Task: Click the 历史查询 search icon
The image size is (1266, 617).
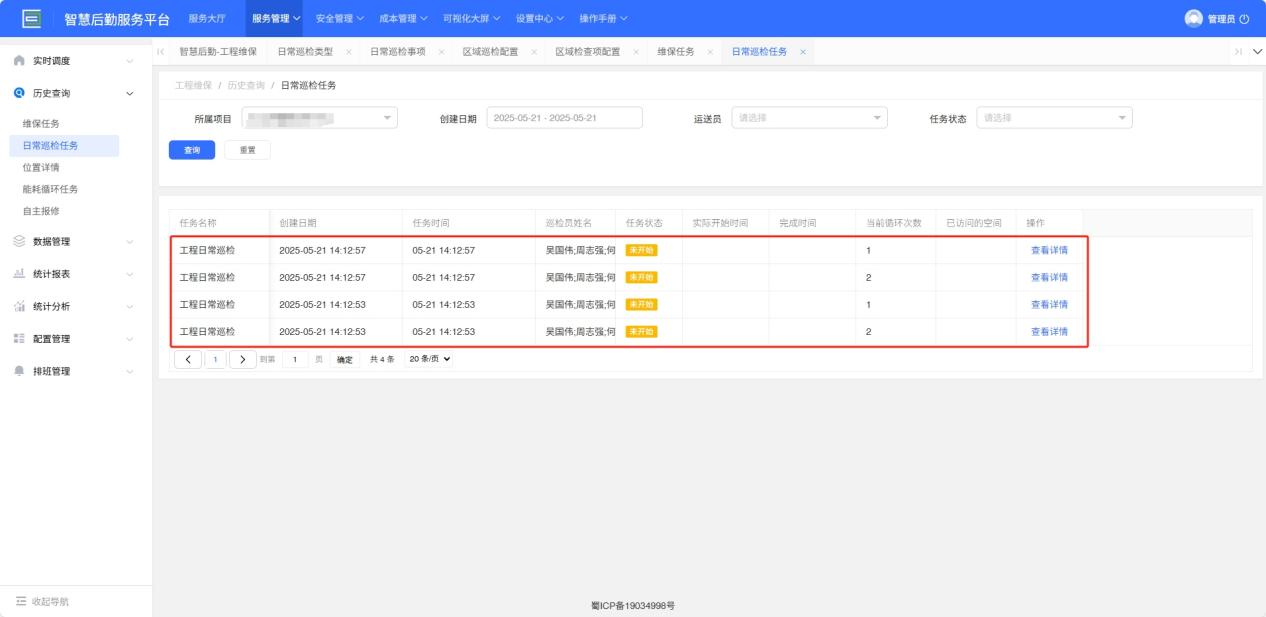Action: point(20,93)
